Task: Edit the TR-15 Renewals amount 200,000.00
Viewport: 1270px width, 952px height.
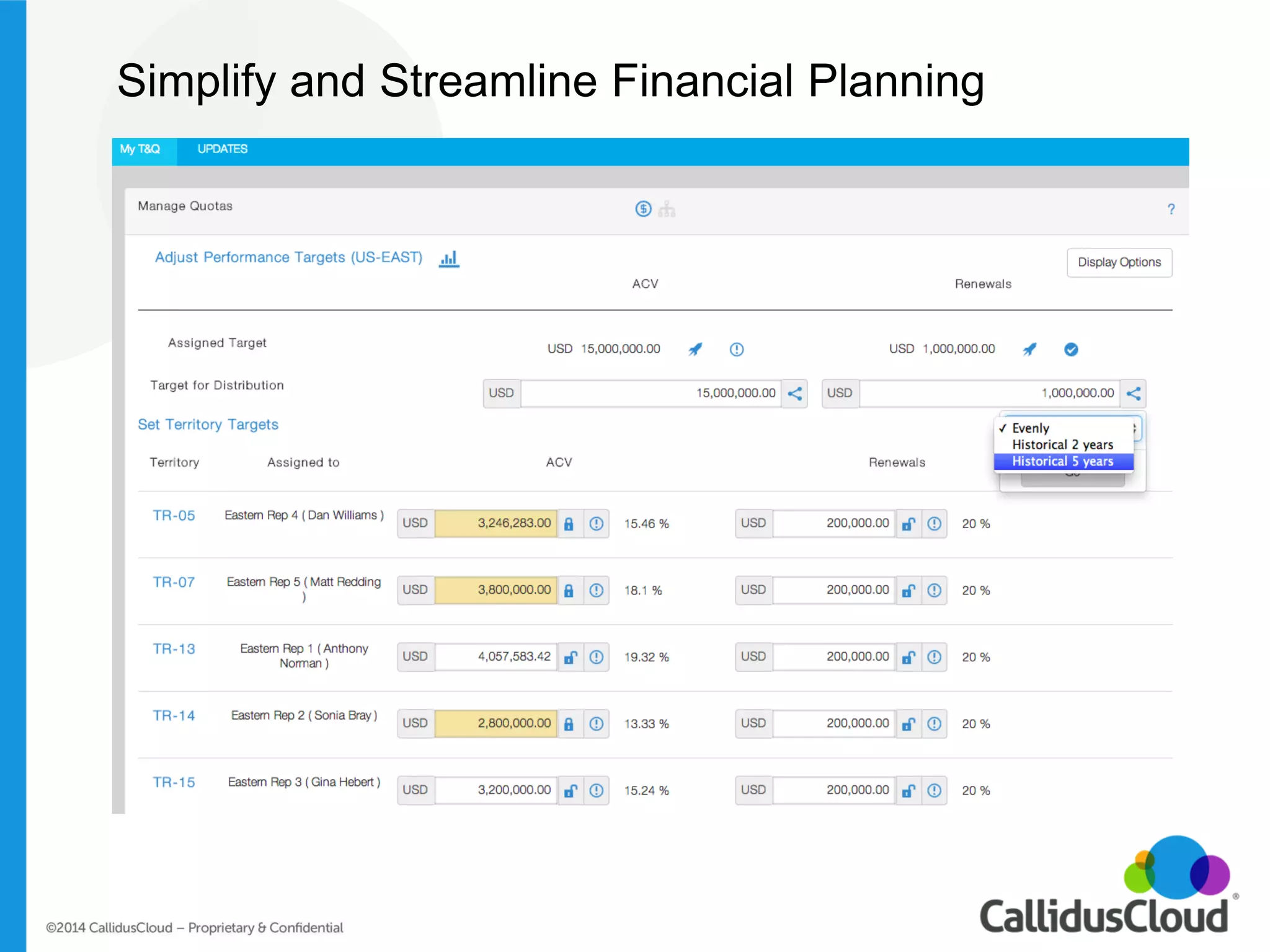Action: point(834,790)
